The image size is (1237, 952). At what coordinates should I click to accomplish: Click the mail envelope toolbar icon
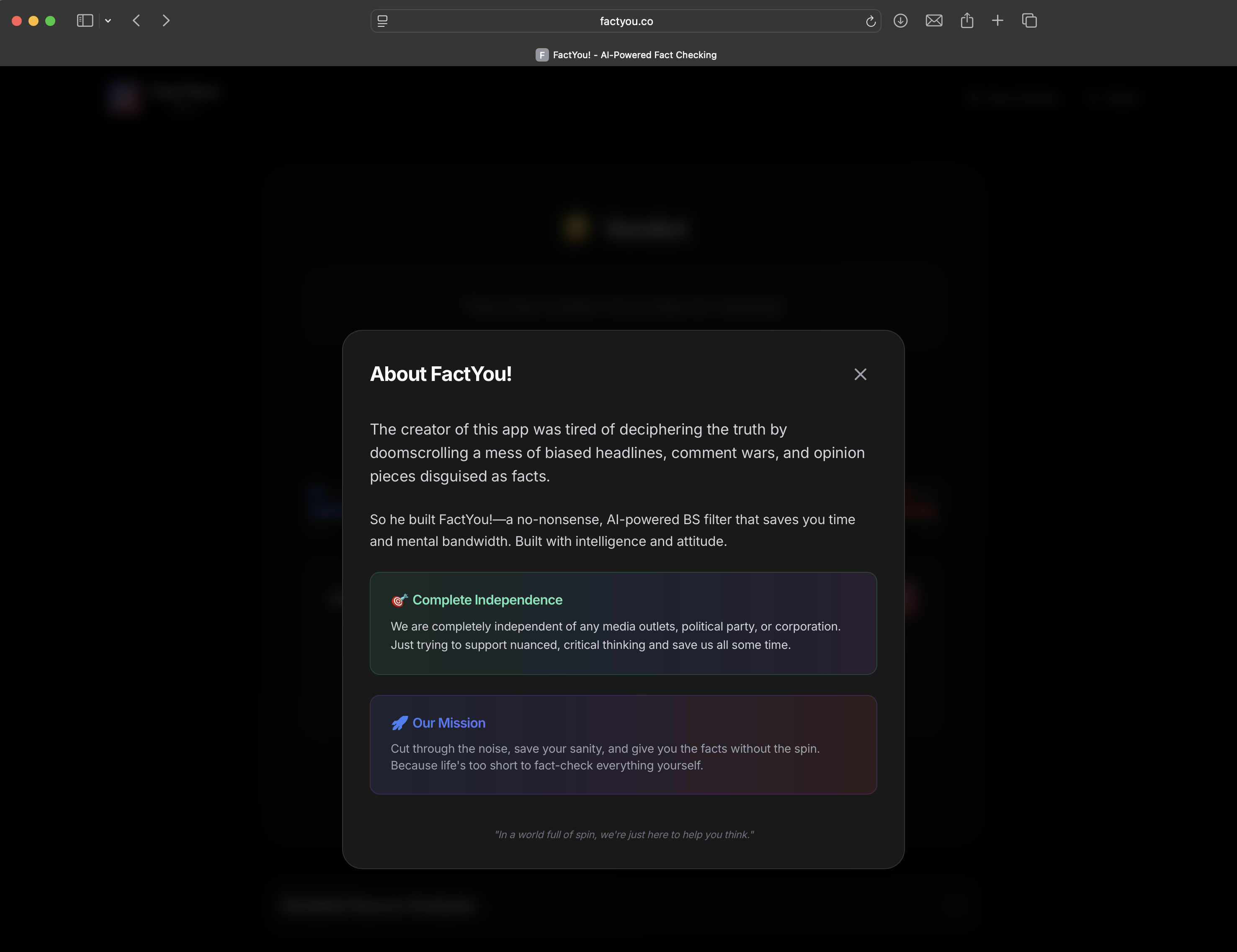click(x=934, y=21)
